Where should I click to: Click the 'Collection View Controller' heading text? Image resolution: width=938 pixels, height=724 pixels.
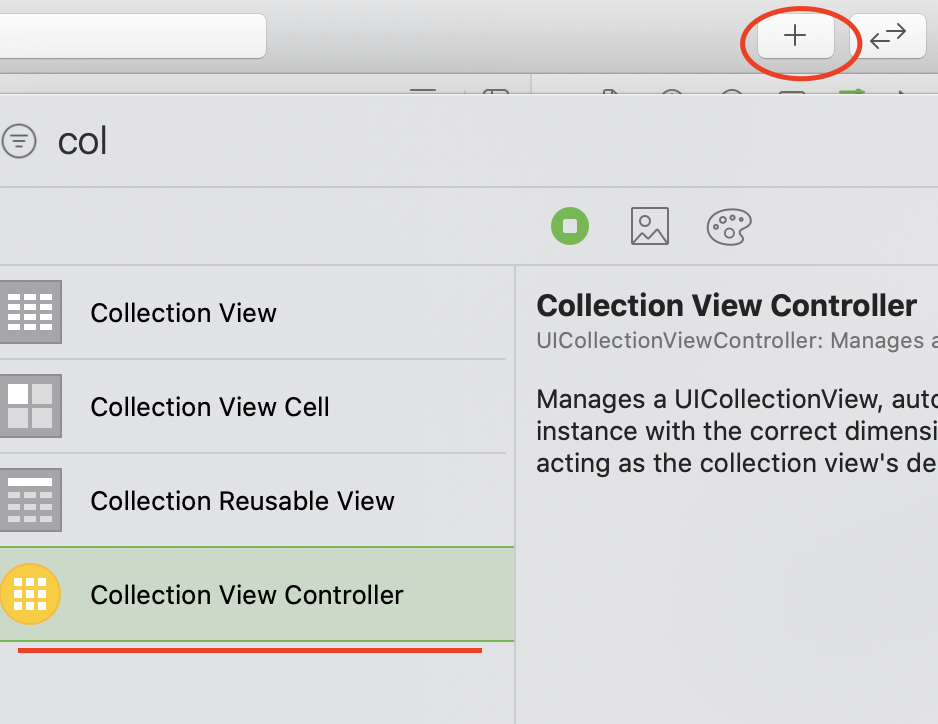pos(726,305)
